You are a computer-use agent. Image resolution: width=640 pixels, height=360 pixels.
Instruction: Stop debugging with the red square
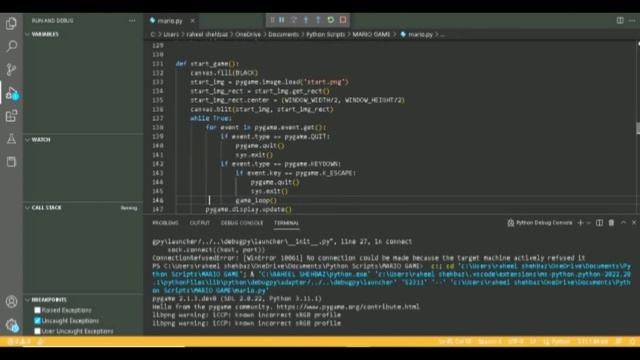(343, 20)
